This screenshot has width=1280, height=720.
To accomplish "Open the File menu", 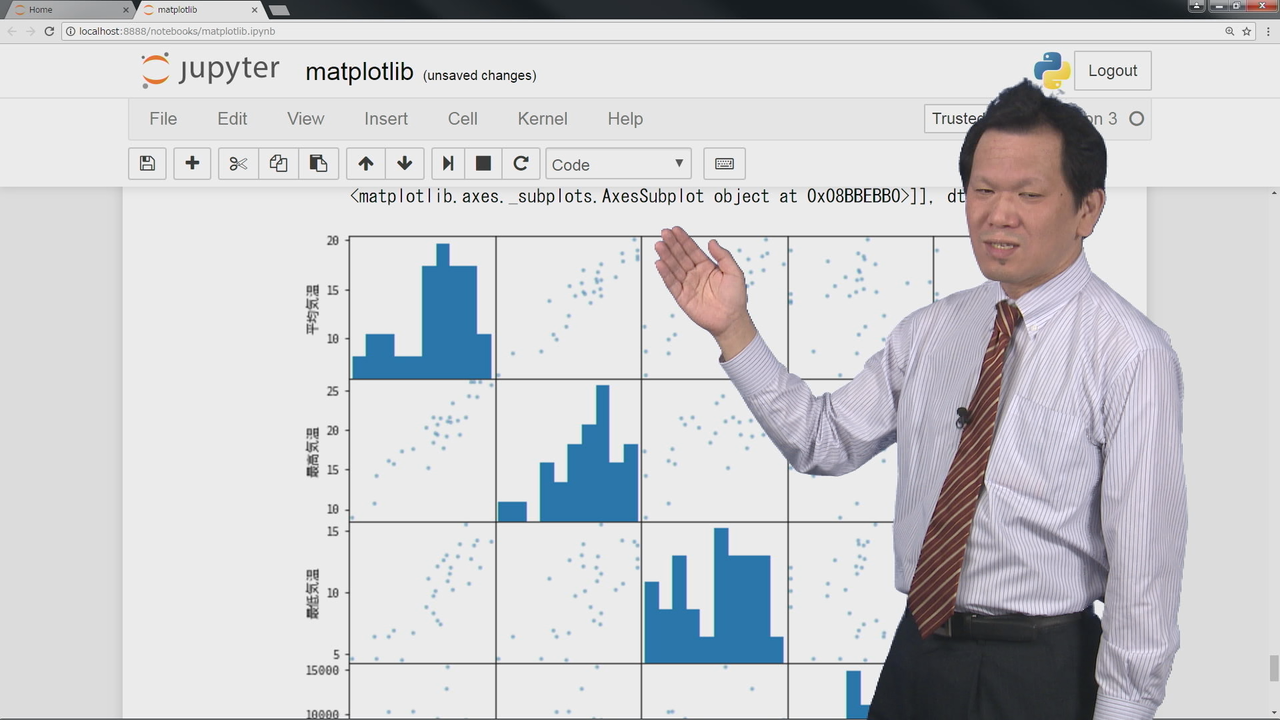I will (163, 119).
